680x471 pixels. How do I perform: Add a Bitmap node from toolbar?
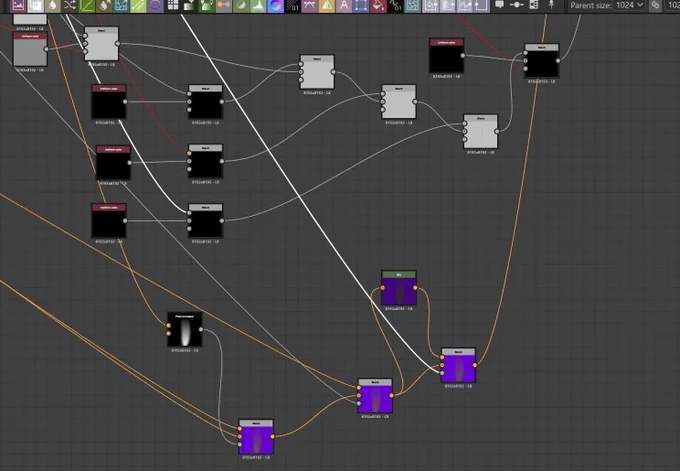pyautogui.click(x=18, y=5)
